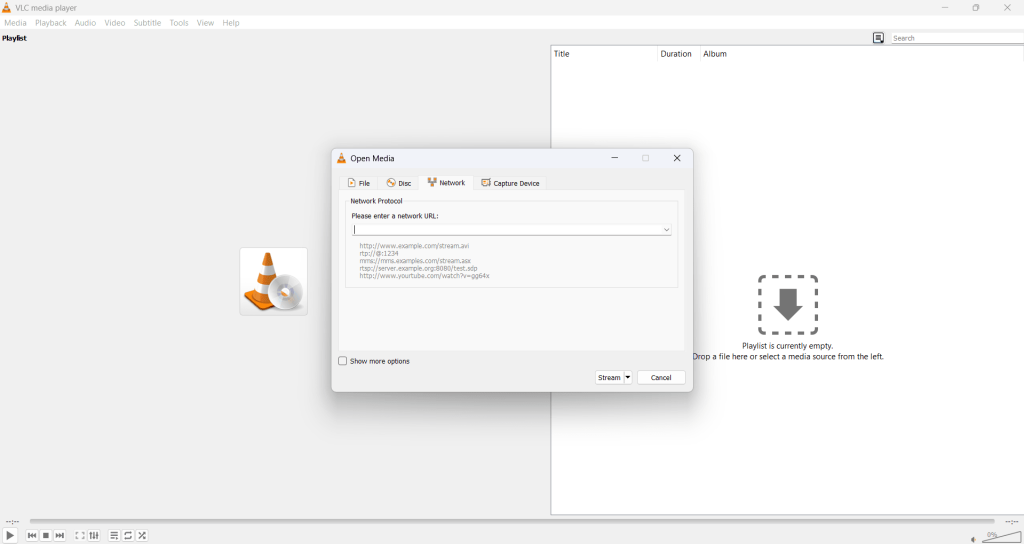The height and width of the screenshot is (544, 1024).
Task: Switch to the Disc tab in Open Media
Action: pyautogui.click(x=398, y=183)
